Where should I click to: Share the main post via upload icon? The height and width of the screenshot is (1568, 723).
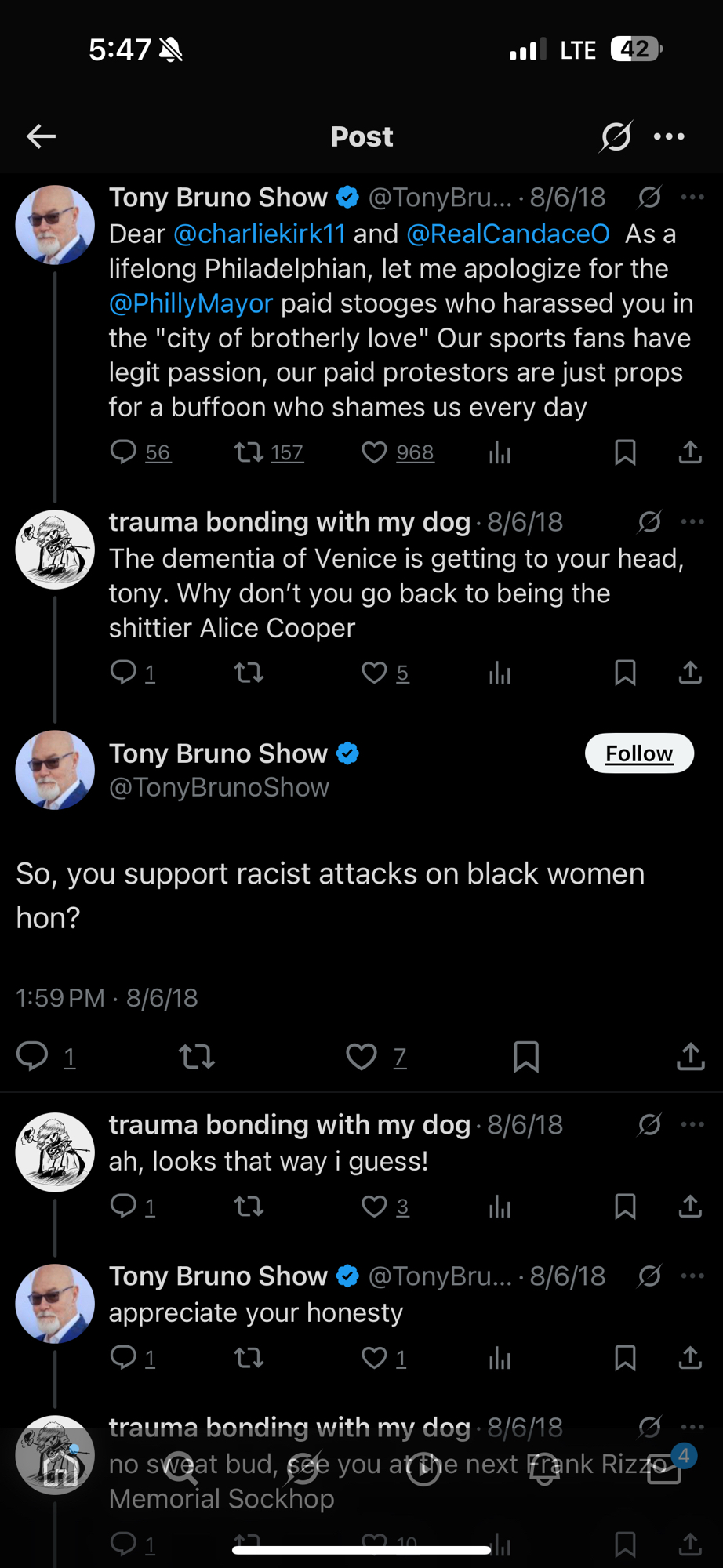pos(690,1057)
